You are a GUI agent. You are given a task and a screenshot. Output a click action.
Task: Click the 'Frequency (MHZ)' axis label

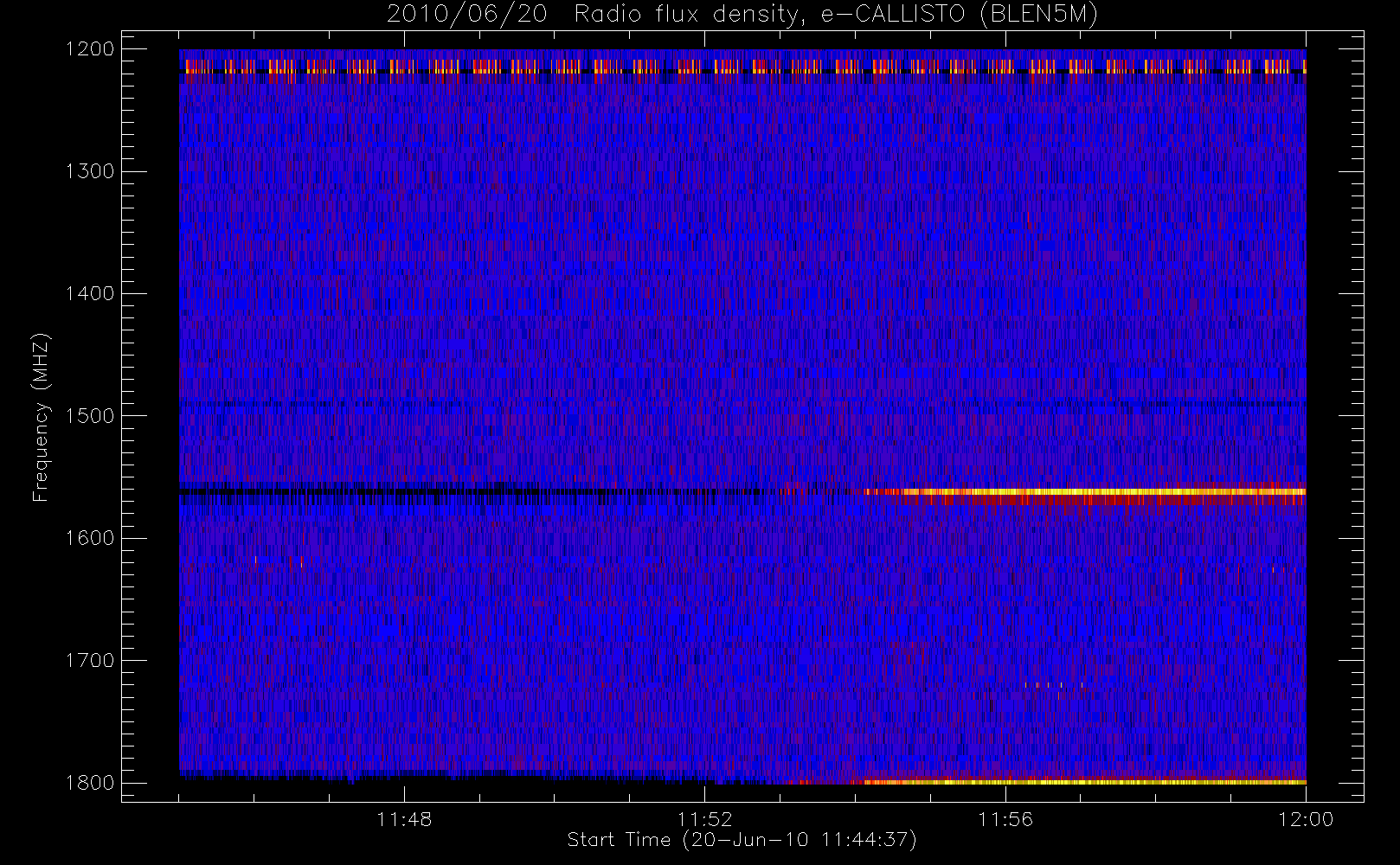coord(40,417)
